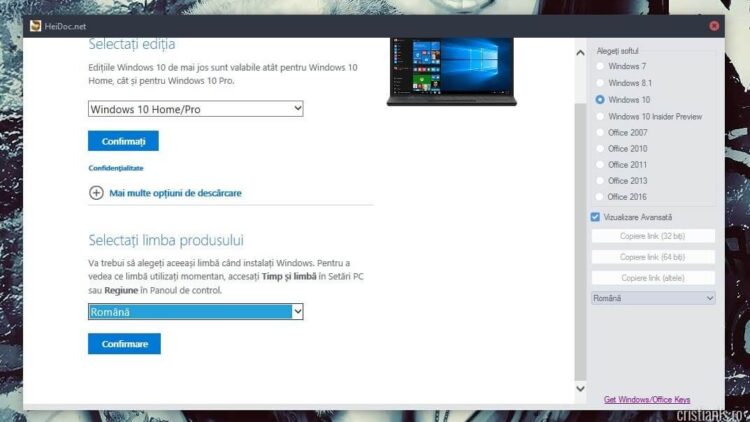Select the Windows 8.1 radio button
750x422 pixels.
(x=600, y=83)
